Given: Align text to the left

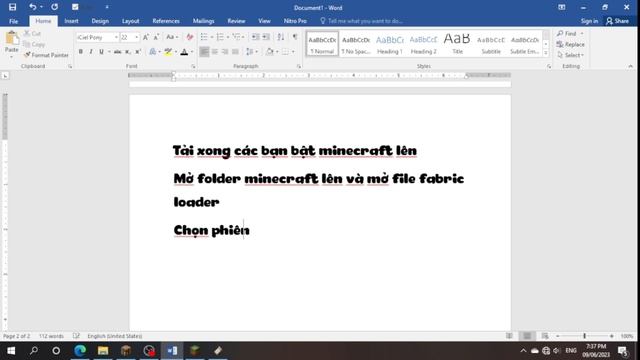Looking at the screenshot, I should pyautogui.click(x=204, y=52).
